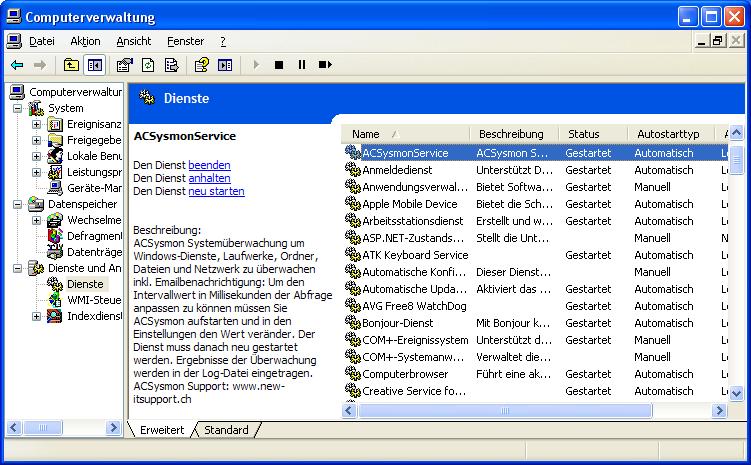Click the 'beenden' service link
Viewport: 751px width, 465px height.
209,165
